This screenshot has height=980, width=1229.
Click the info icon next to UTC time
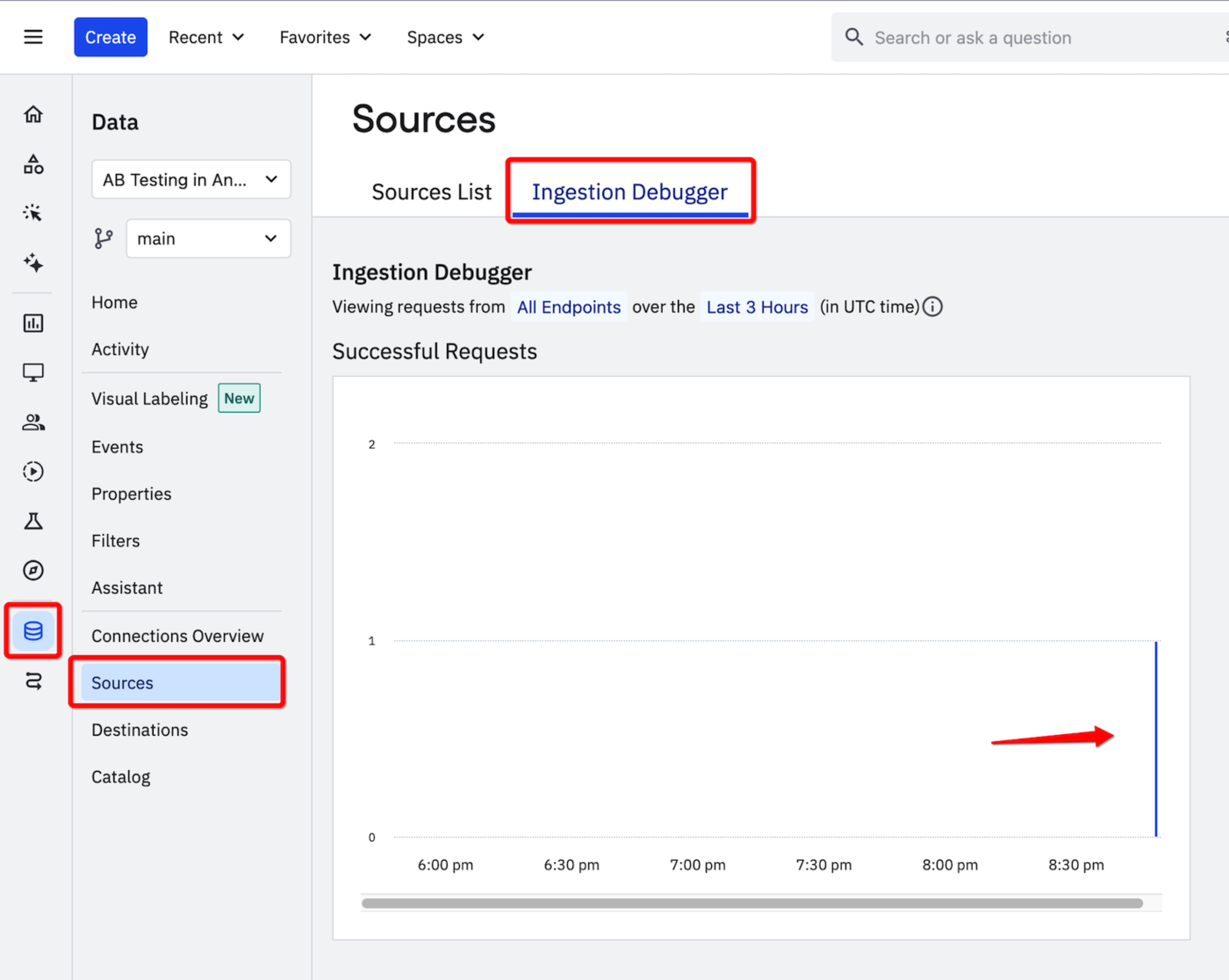coord(933,307)
